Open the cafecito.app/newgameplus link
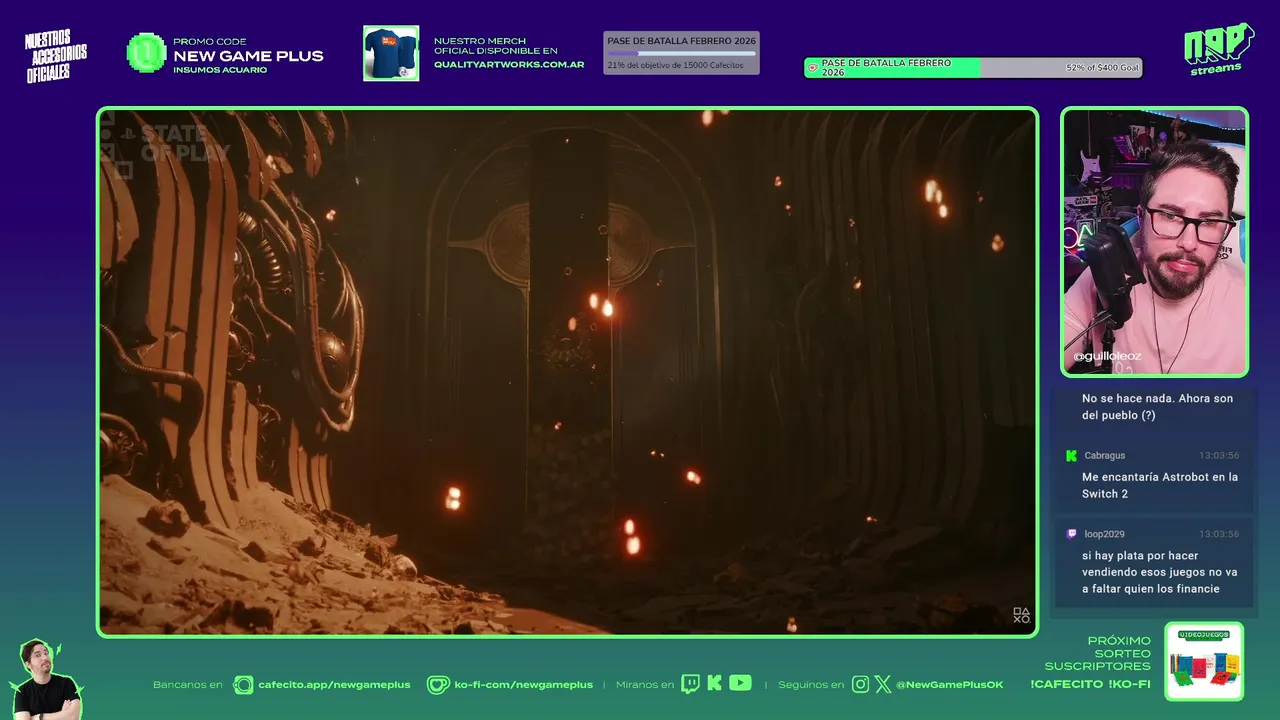Screen dimensions: 1280x720 point(334,685)
